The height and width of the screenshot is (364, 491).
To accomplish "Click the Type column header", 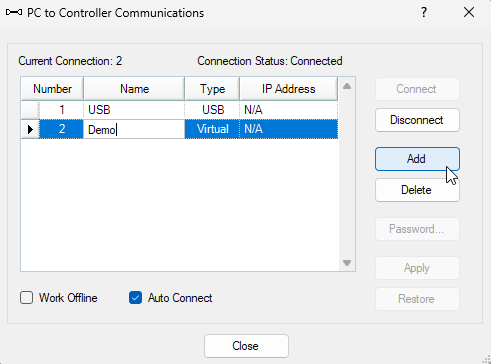I will pyautogui.click(x=212, y=89).
